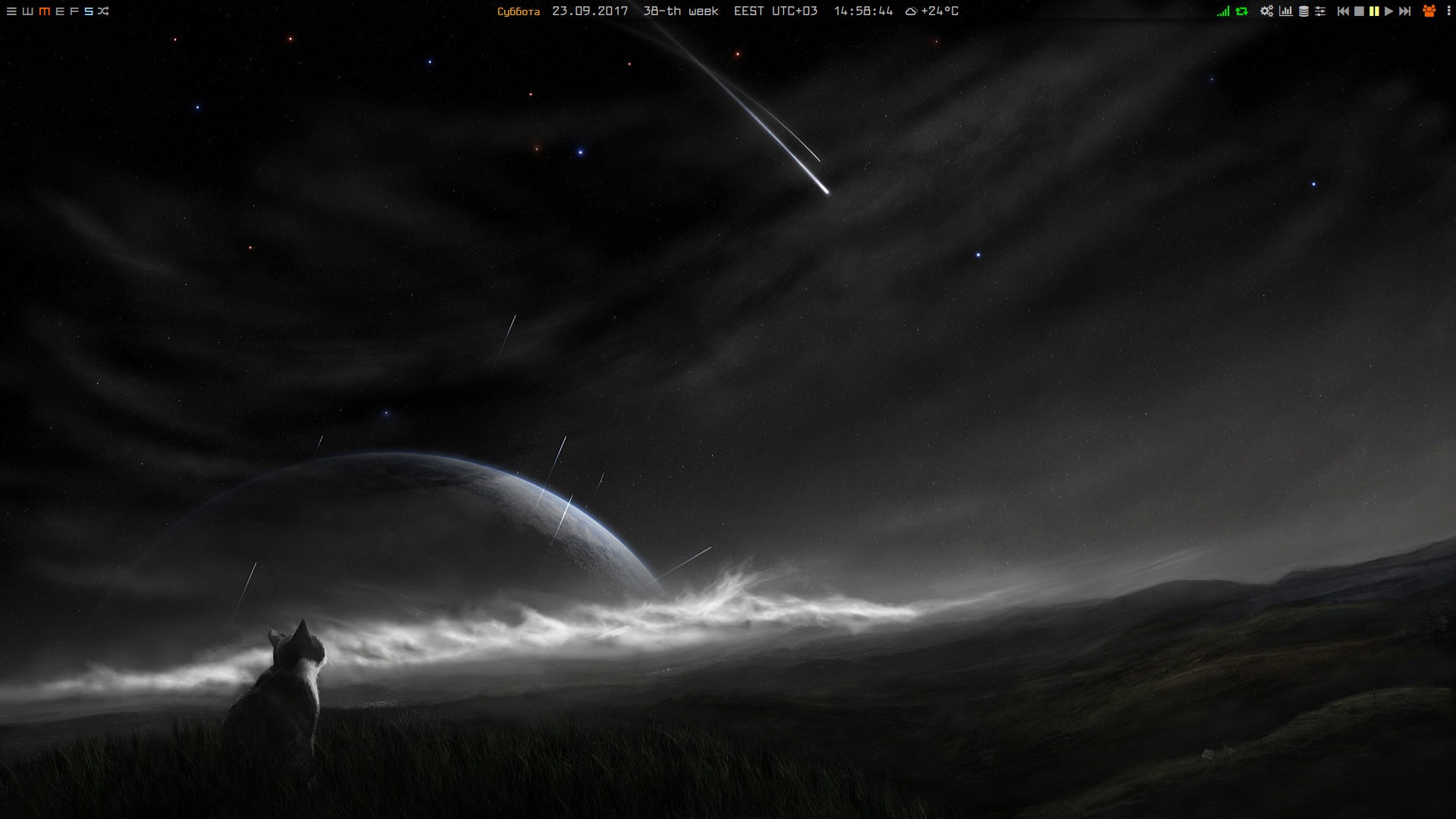Open the hamburger menu icon
The height and width of the screenshot is (819, 1456).
[11, 11]
